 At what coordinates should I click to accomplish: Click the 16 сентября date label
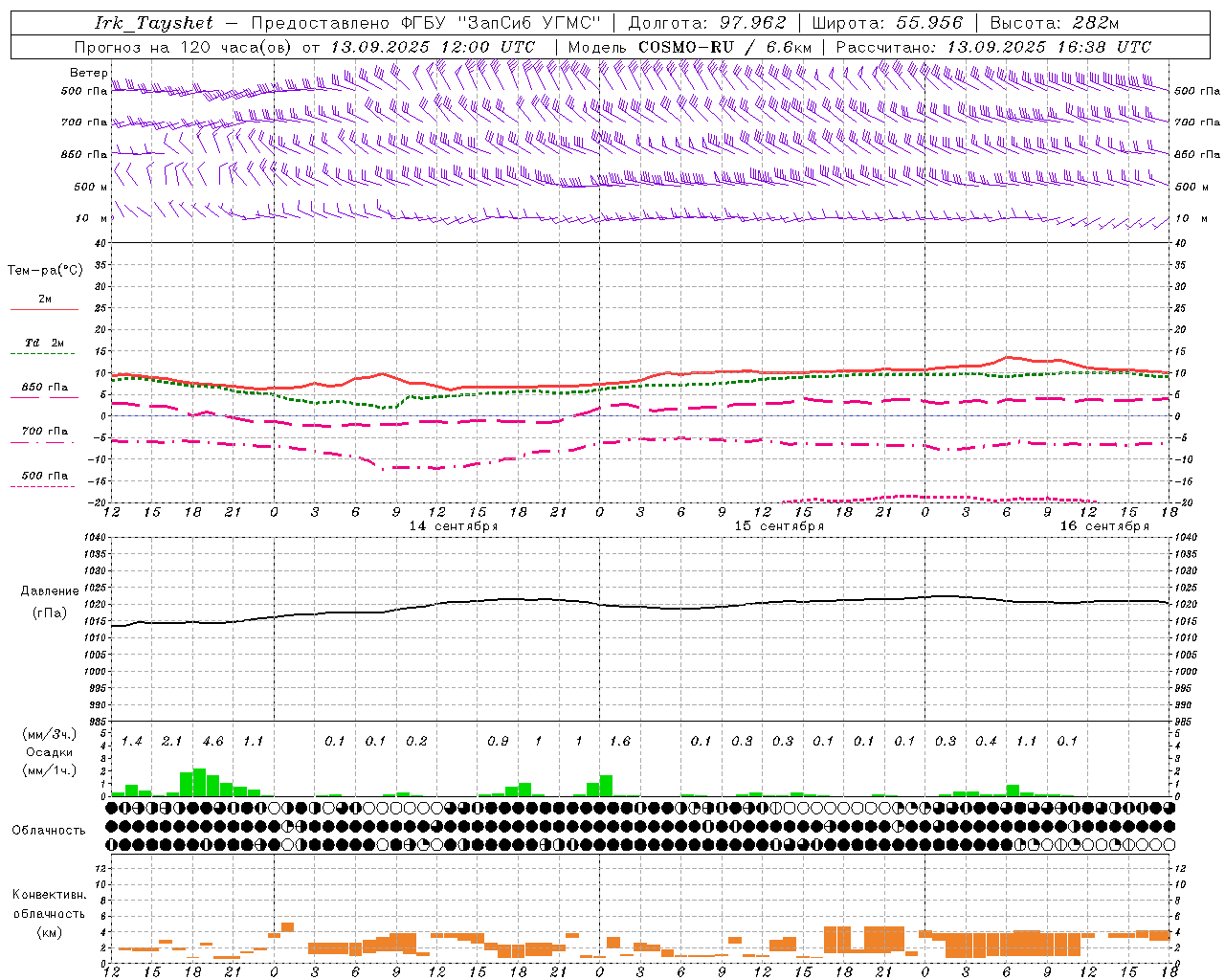pos(1104,526)
